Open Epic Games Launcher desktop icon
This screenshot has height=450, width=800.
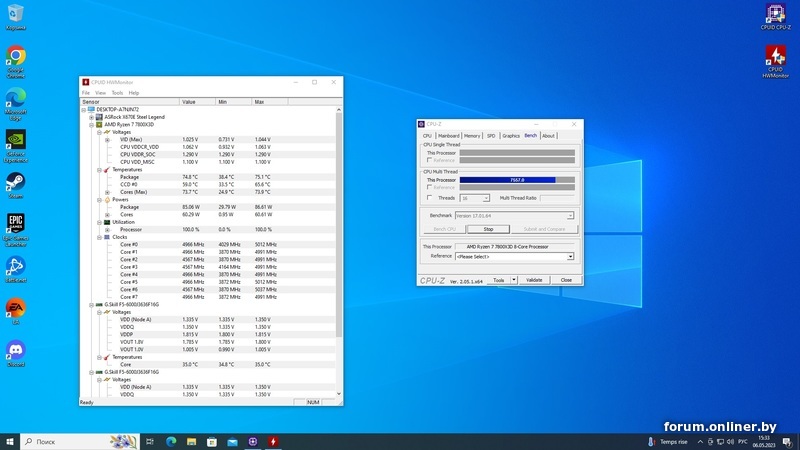tap(16, 222)
